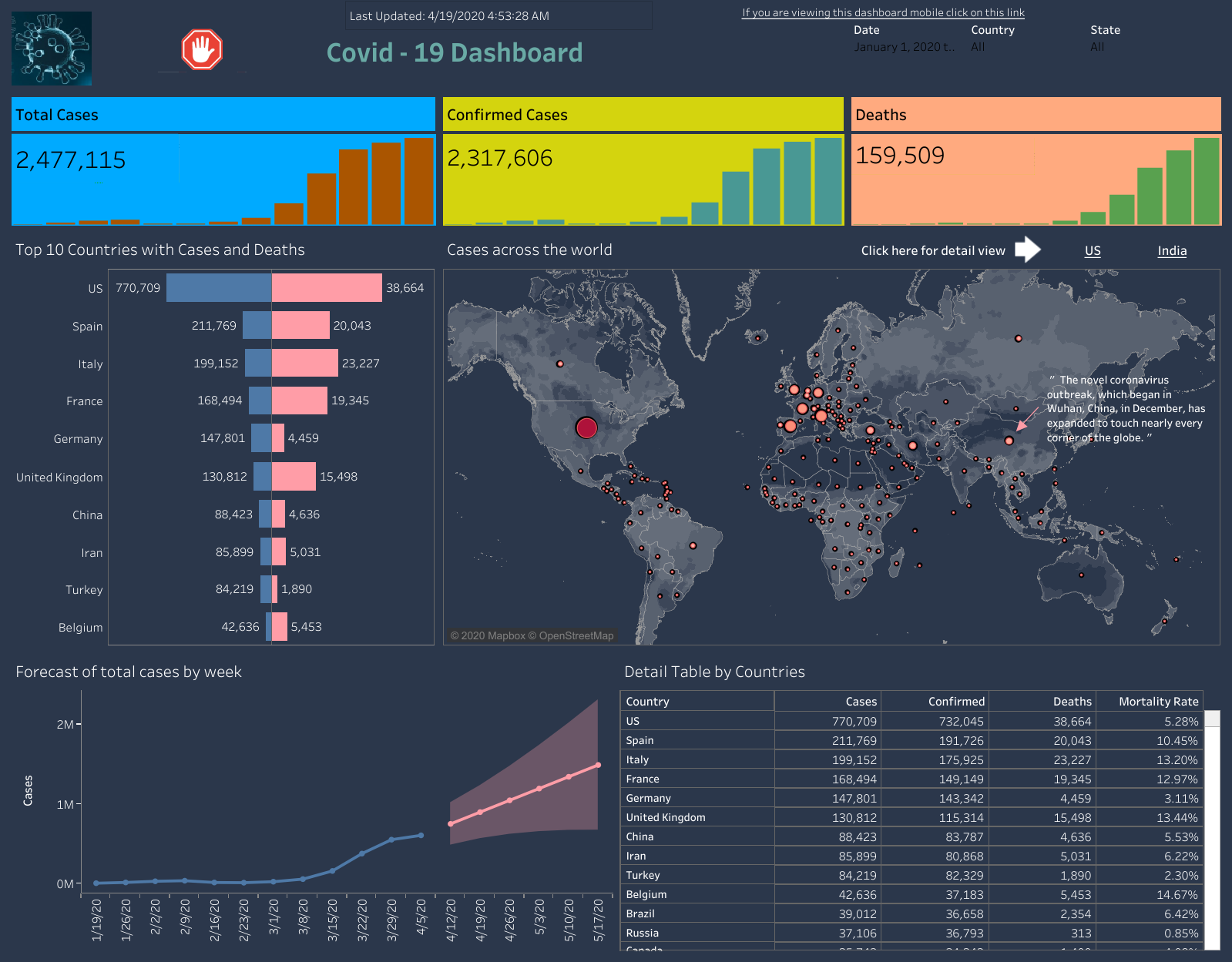1232x962 pixels.
Task: Click the detail table vertical scrollbar
Action: tap(1212, 832)
